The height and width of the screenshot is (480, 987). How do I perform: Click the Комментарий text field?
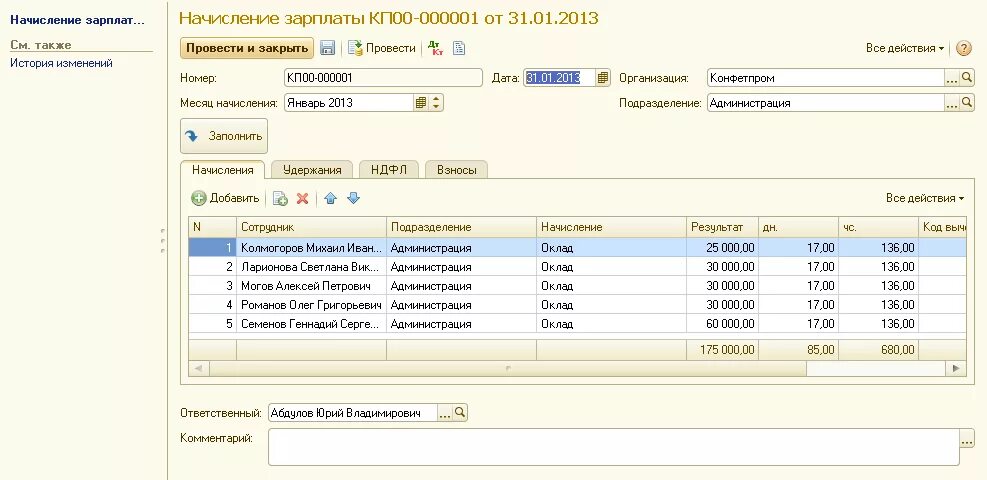(x=614, y=447)
